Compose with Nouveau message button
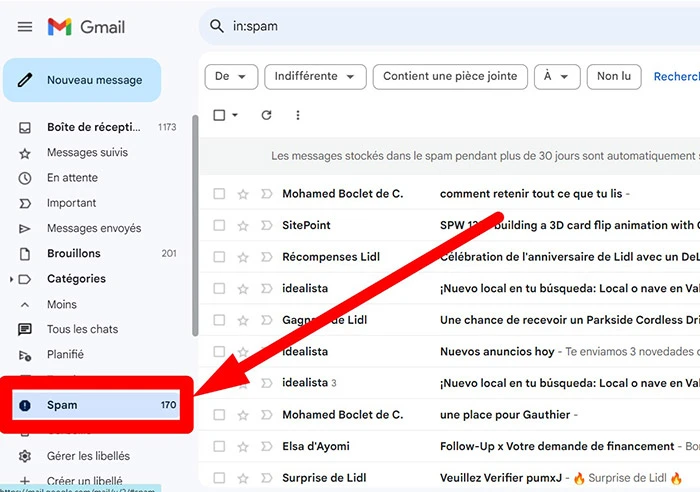This screenshot has height=492, width=700. 82,80
